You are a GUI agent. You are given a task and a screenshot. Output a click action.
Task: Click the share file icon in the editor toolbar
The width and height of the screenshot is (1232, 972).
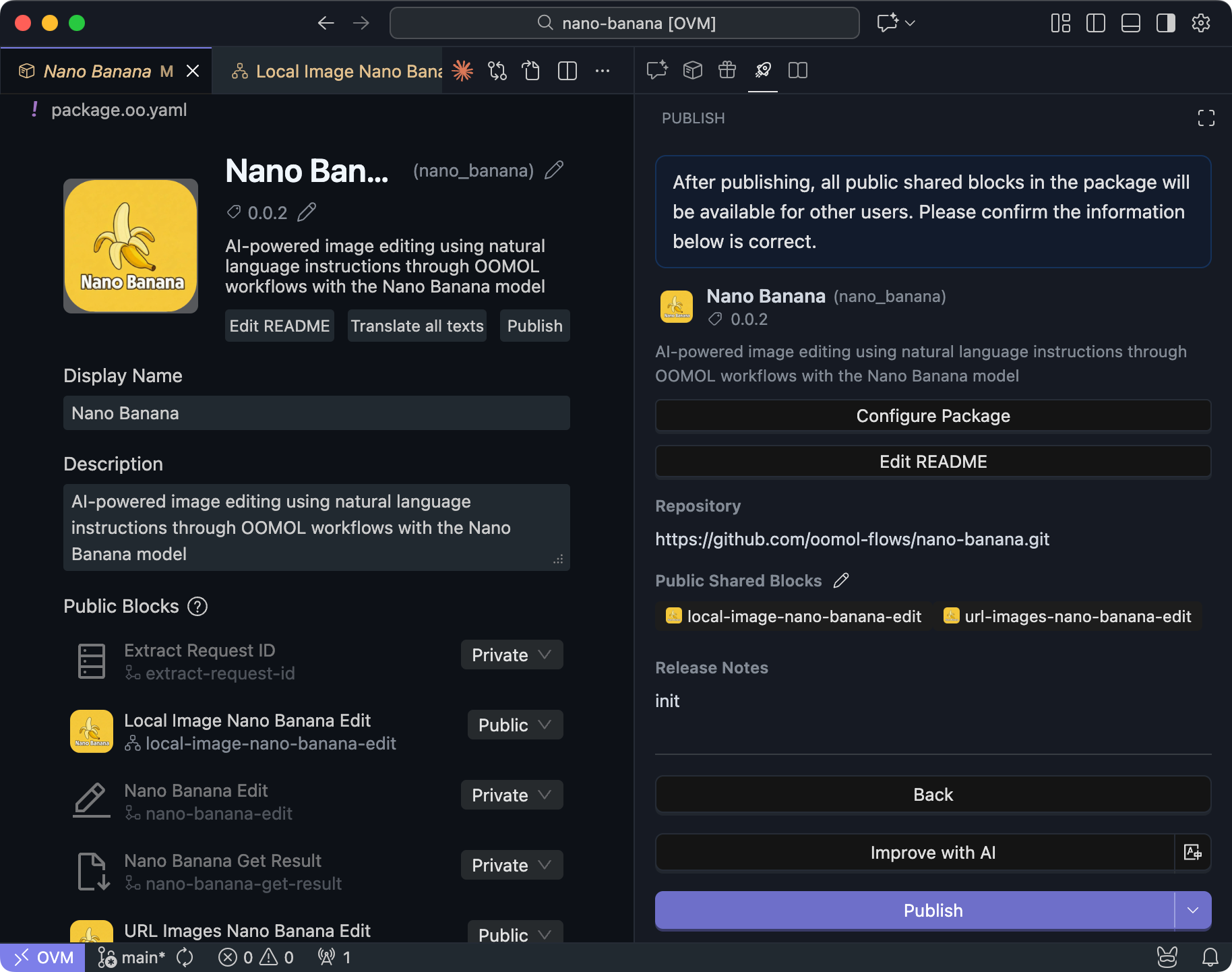pyautogui.click(x=531, y=71)
